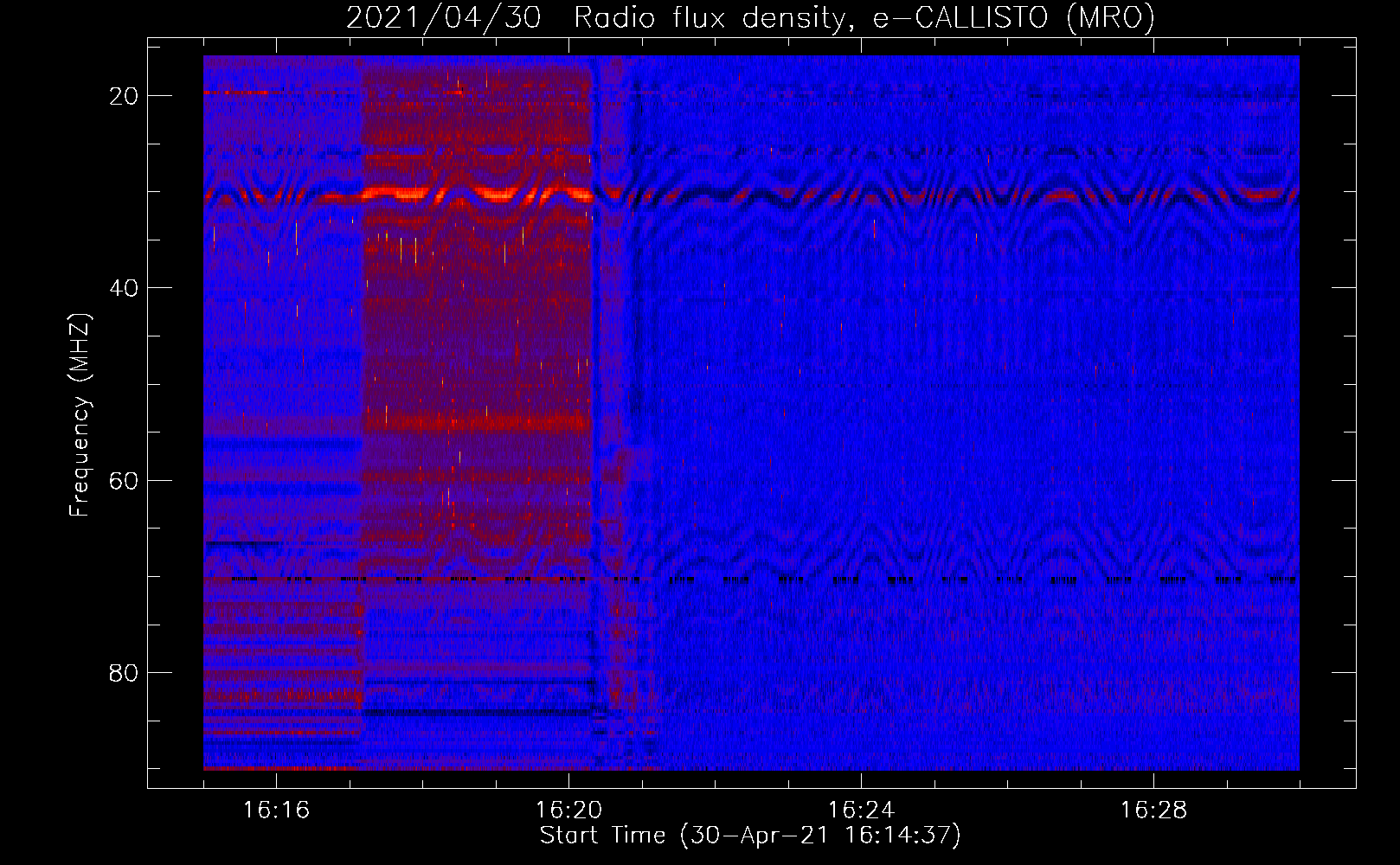Click the frequency tick label '20'
Screen dimensions: 1400x865
pyautogui.click(x=125, y=96)
